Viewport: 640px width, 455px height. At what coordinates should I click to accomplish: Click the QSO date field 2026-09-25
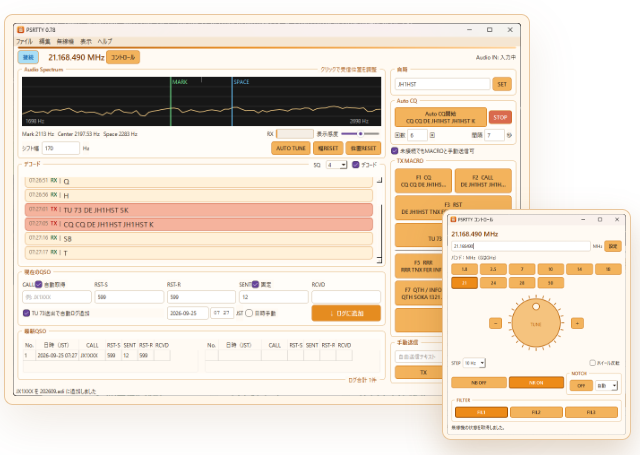(188, 313)
